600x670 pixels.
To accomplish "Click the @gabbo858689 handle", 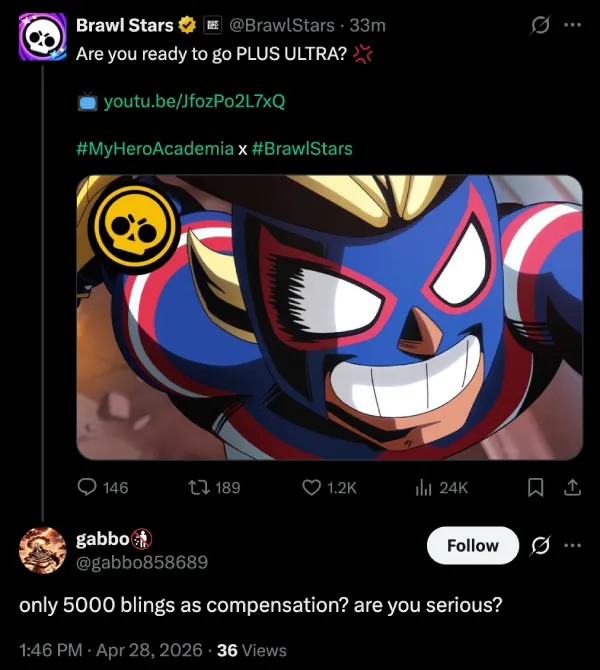I will 142,562.
